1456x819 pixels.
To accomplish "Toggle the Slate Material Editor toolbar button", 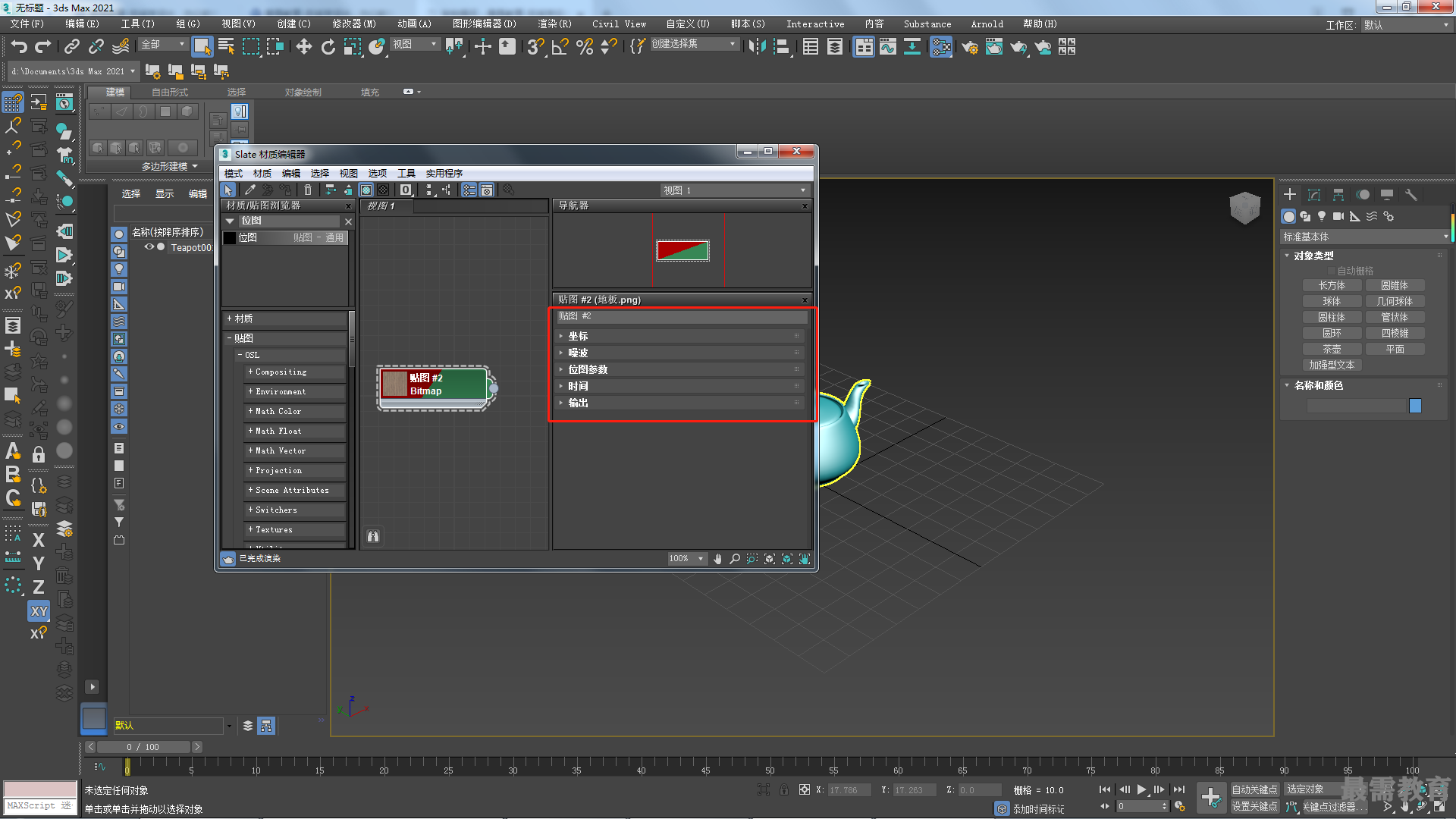I will (941, 47).
